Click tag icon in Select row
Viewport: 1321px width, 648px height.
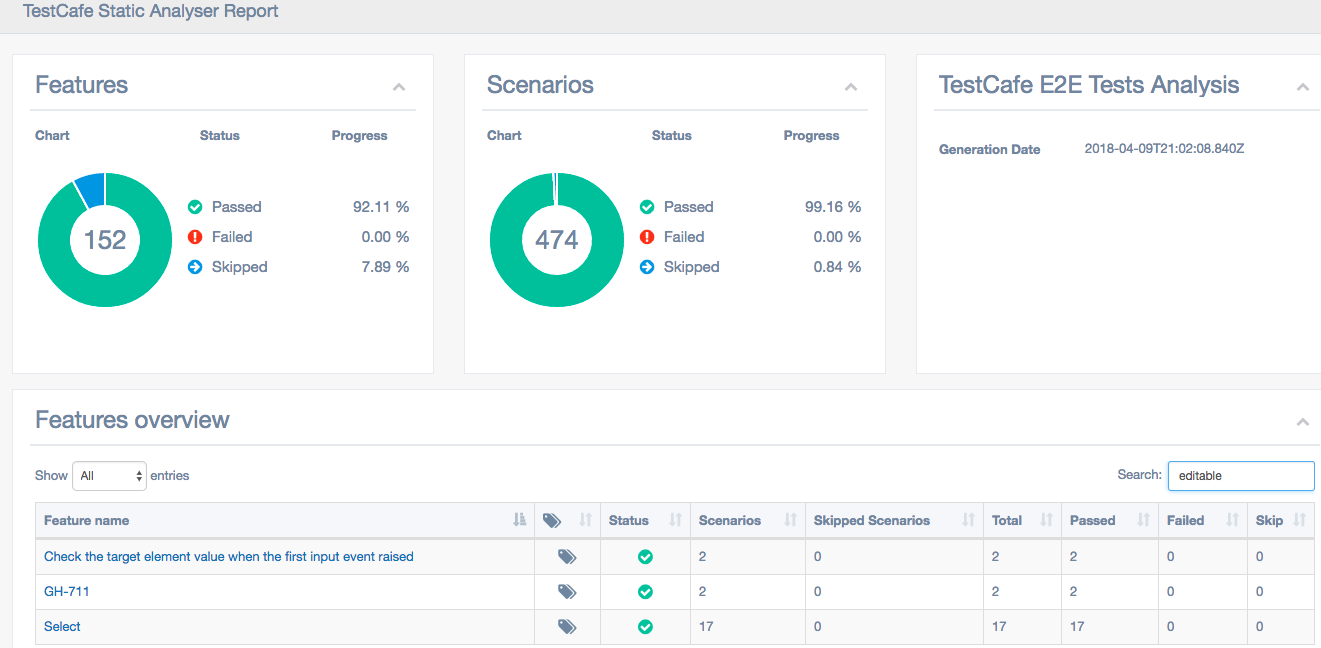[567, 627]
